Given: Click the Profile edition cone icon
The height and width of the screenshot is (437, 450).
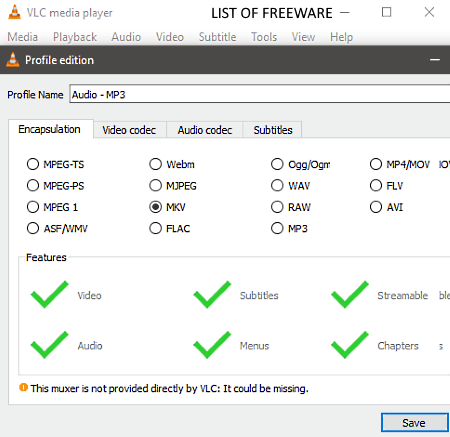Looking at the screenshot, I should click(x=13, y=60).
